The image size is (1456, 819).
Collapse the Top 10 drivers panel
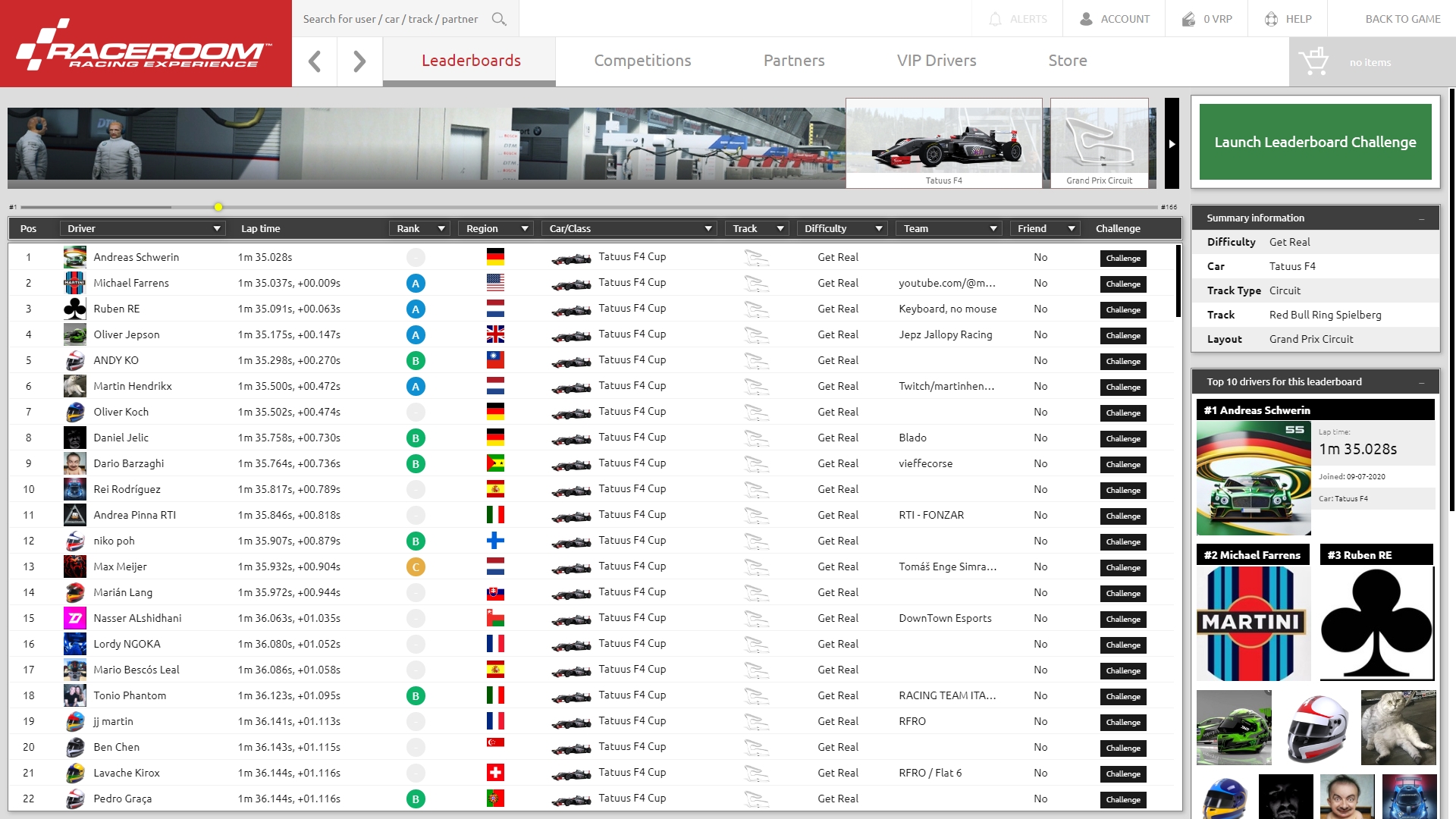[1422, 382]
